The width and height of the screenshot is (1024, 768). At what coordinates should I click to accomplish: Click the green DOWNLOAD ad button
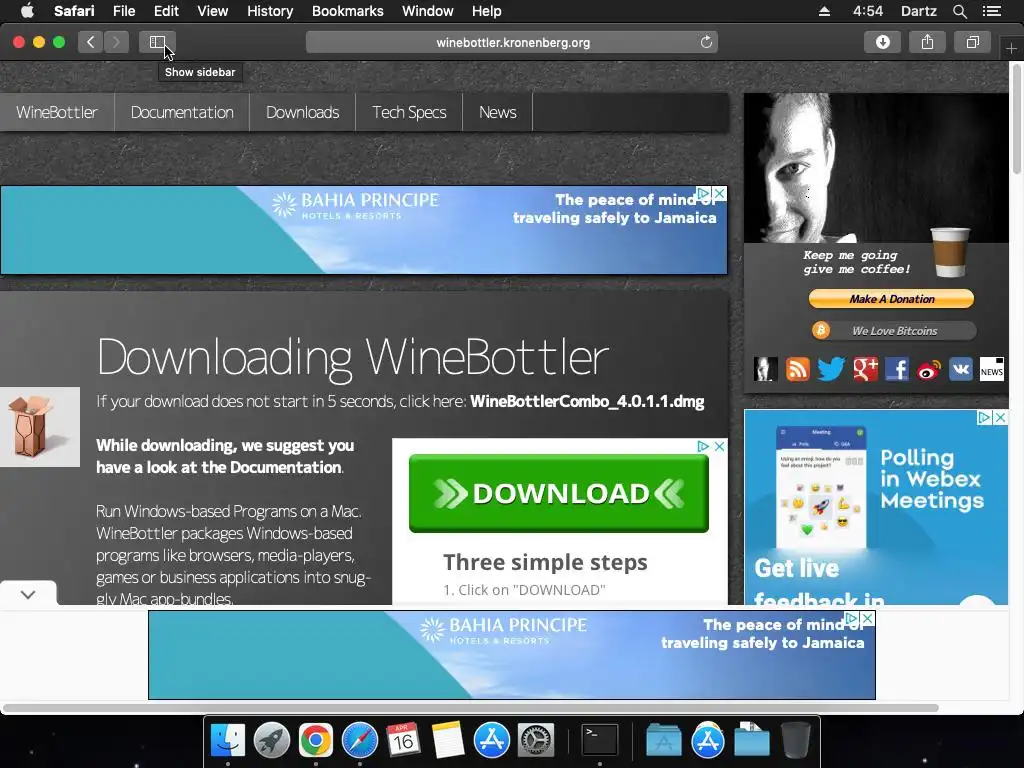click(x=559, y=494)
